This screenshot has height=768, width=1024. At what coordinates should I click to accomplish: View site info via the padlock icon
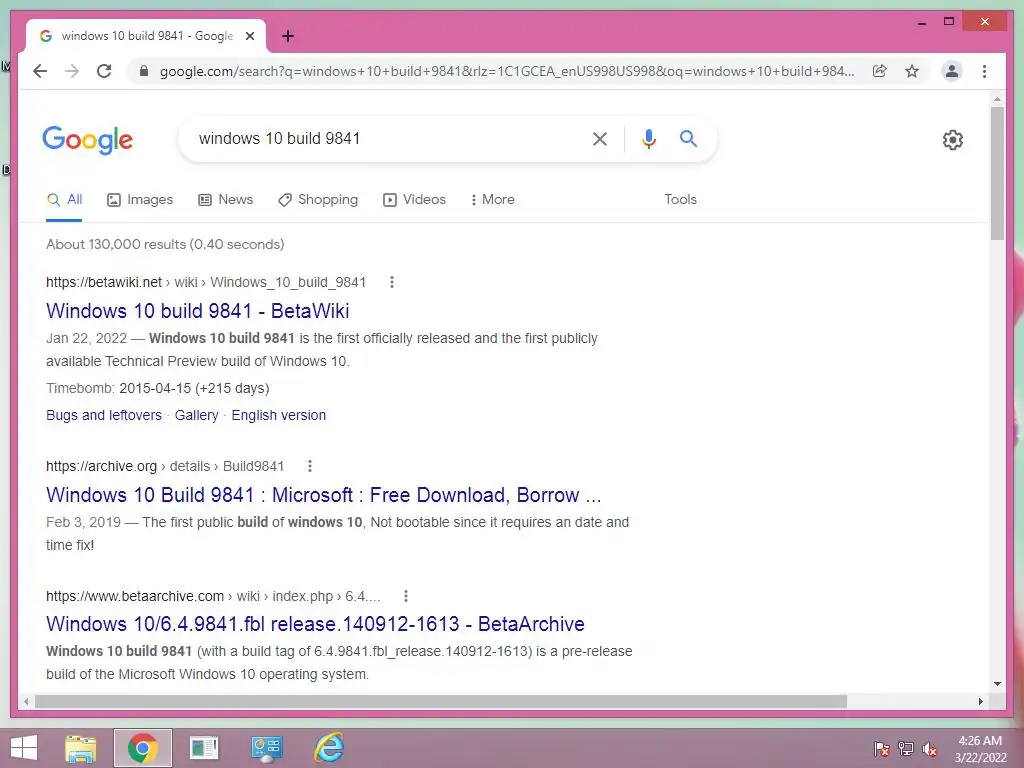click(x=144, y=71)
